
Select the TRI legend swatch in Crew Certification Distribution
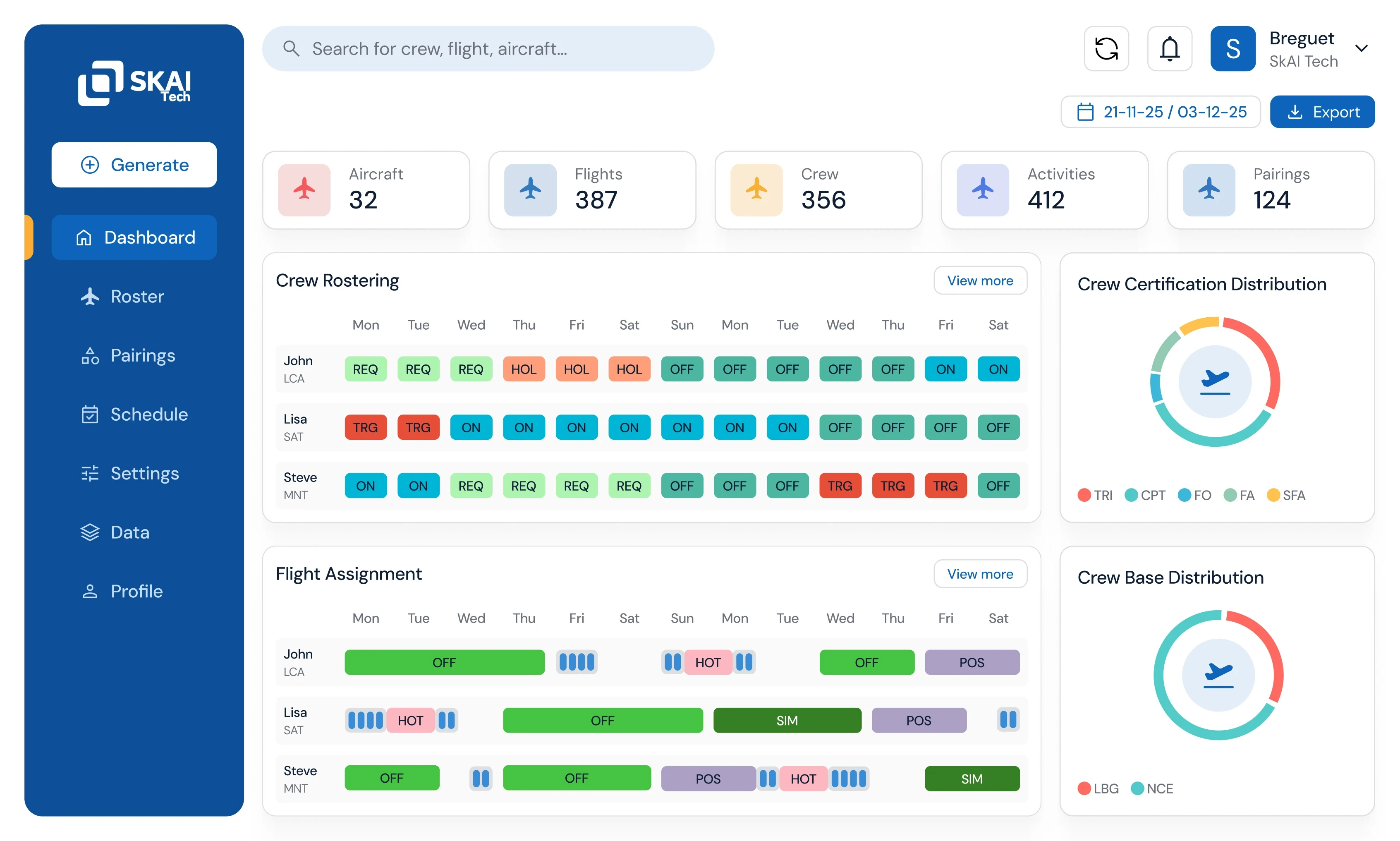tap(1084, 495)
